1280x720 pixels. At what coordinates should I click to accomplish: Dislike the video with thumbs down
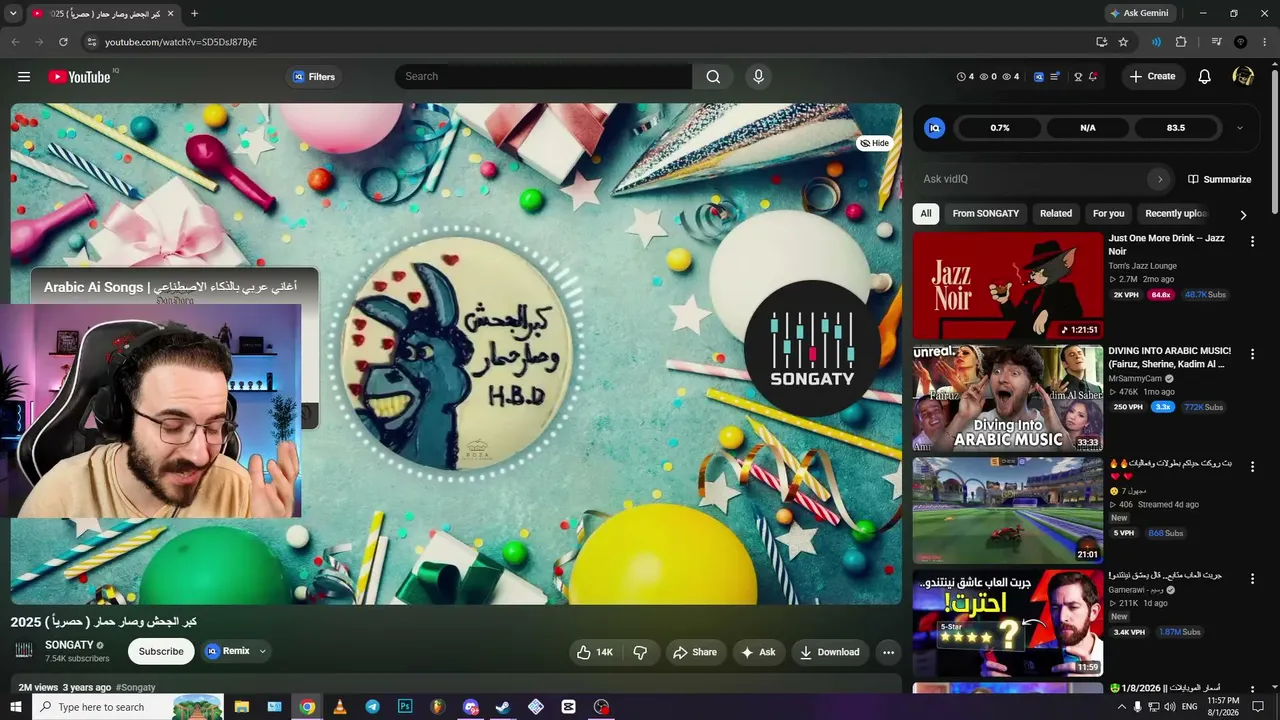tap(641, 652)
